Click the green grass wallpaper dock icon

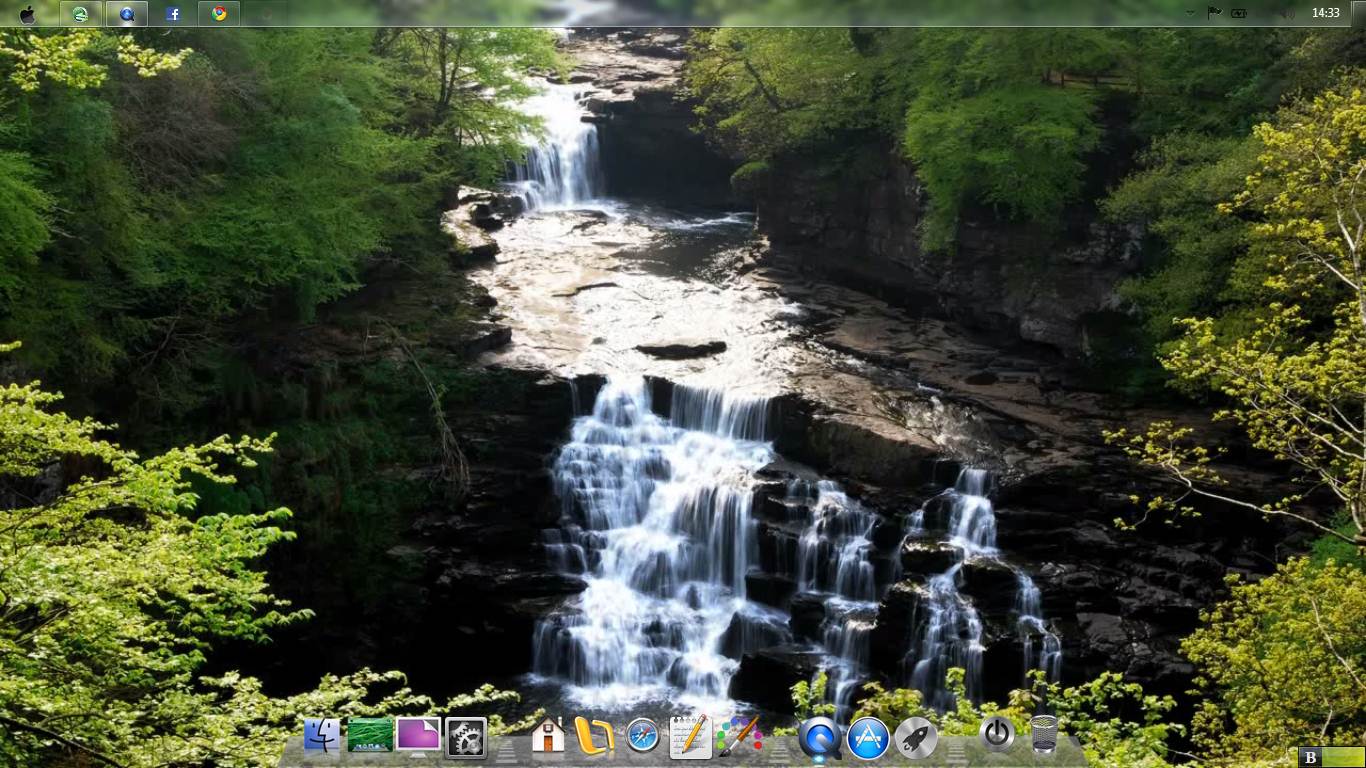point(370,737)
